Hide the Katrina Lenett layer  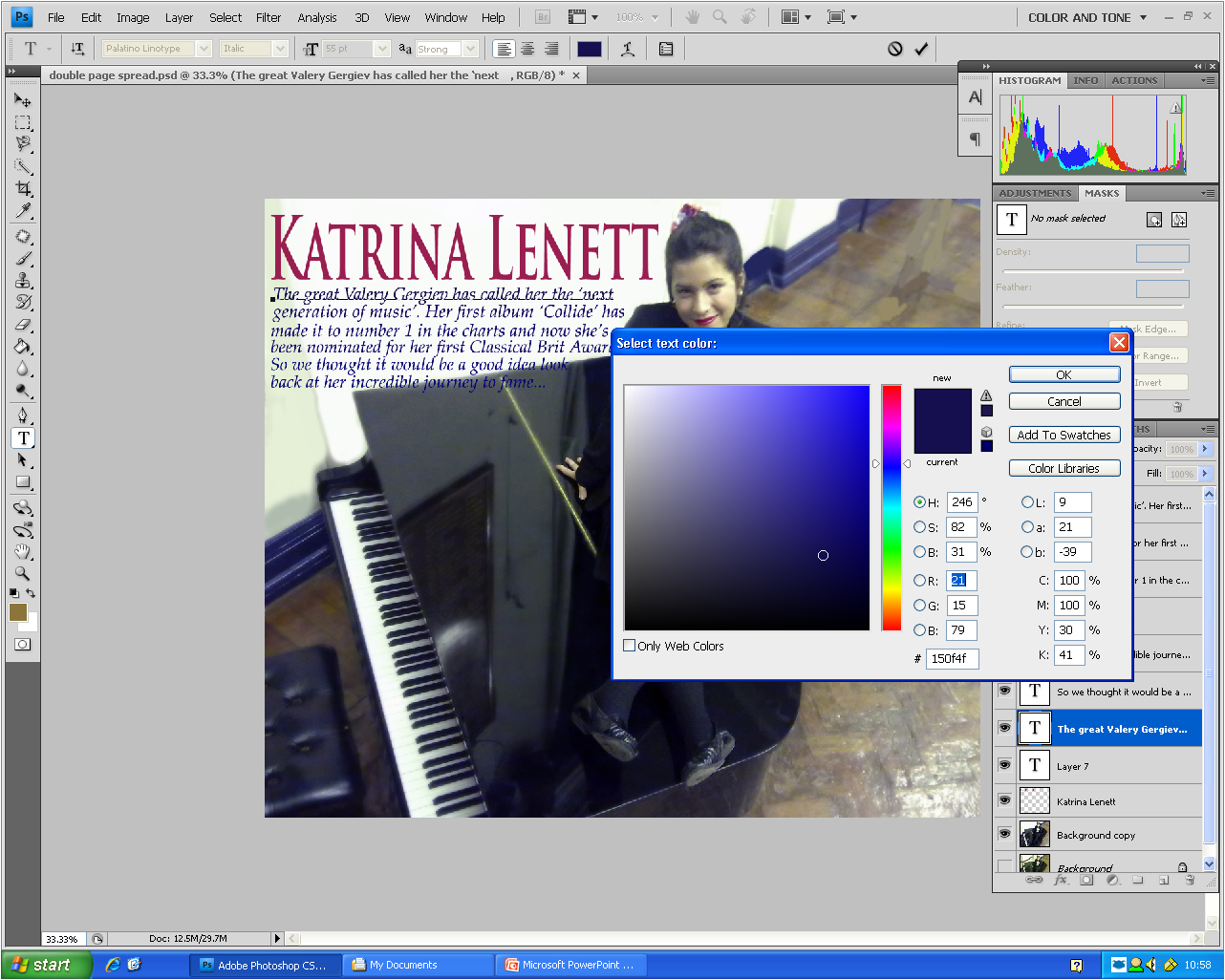pos(1004,800)
